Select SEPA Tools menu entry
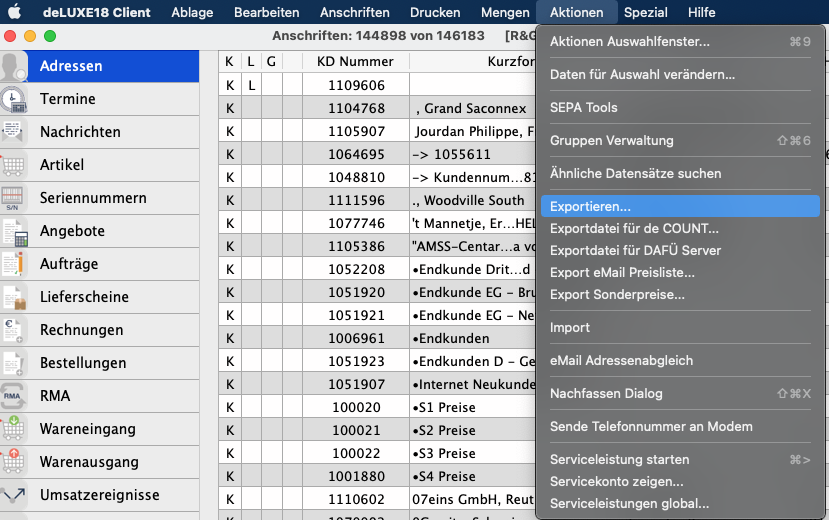This screenshot has height=520, width=829. pyautogui.click(x=584, y=107)
